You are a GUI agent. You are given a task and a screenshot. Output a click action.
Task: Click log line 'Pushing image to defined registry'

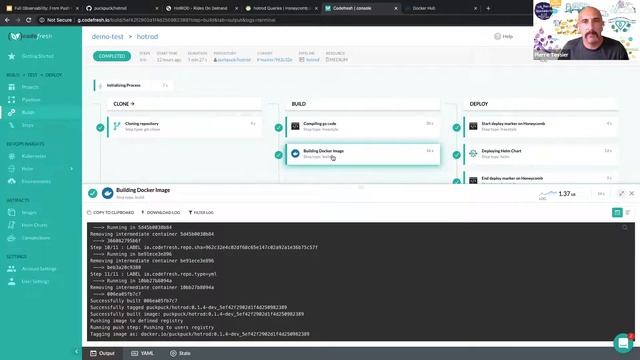coord(137,321)
